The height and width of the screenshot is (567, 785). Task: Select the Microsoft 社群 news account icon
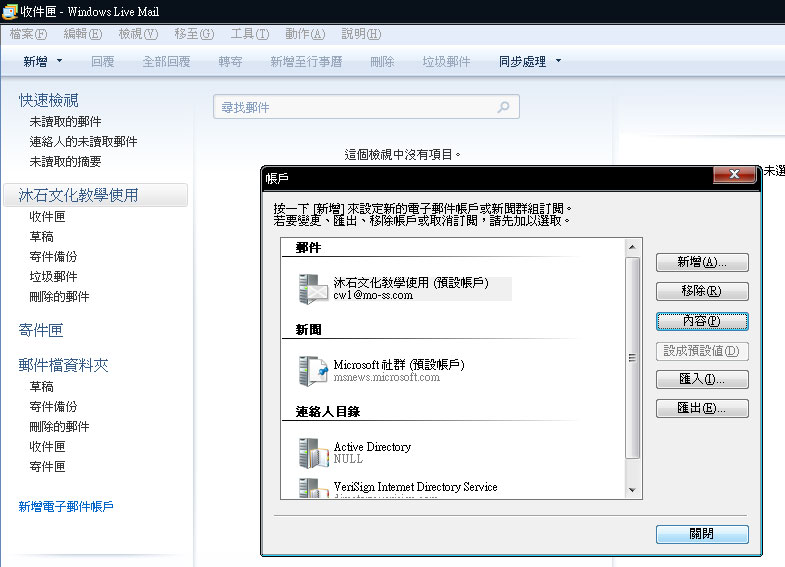(x=313, y=371)
